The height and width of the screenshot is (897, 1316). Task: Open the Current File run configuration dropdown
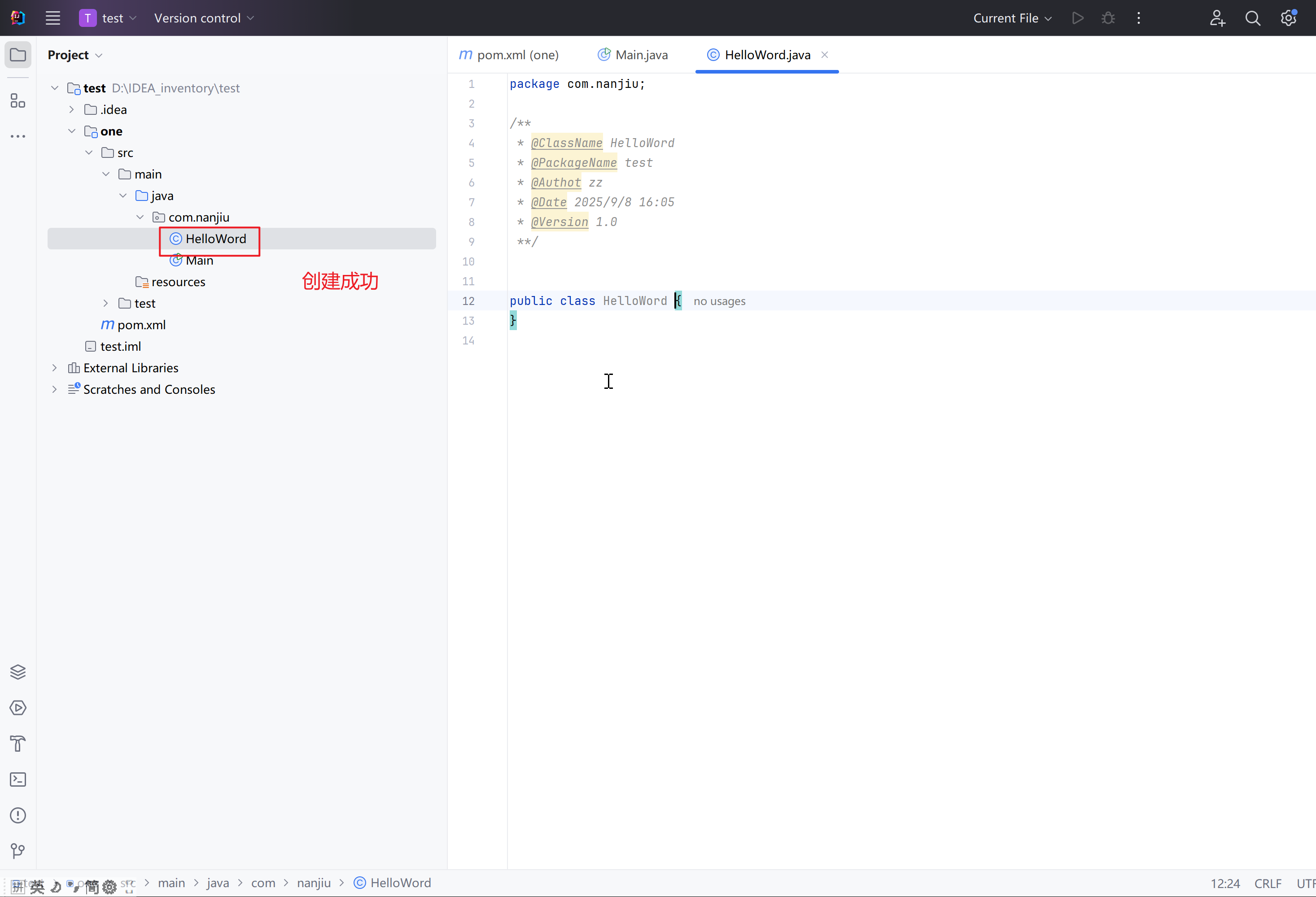[x=1012, y=18]
